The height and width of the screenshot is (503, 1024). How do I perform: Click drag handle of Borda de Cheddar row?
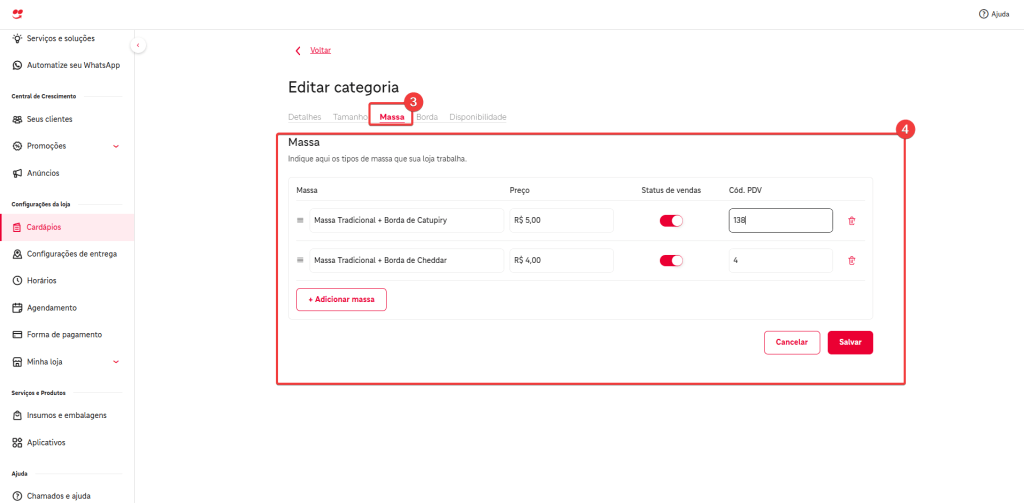pos(300,261)
